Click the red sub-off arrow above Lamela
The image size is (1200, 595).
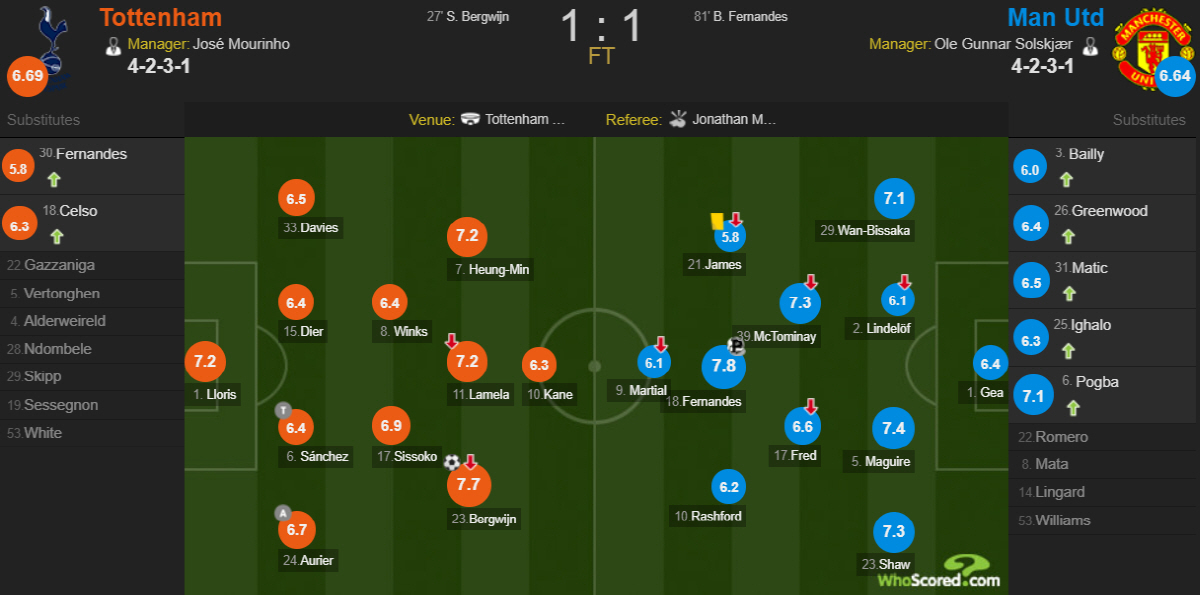pos(452,341)
